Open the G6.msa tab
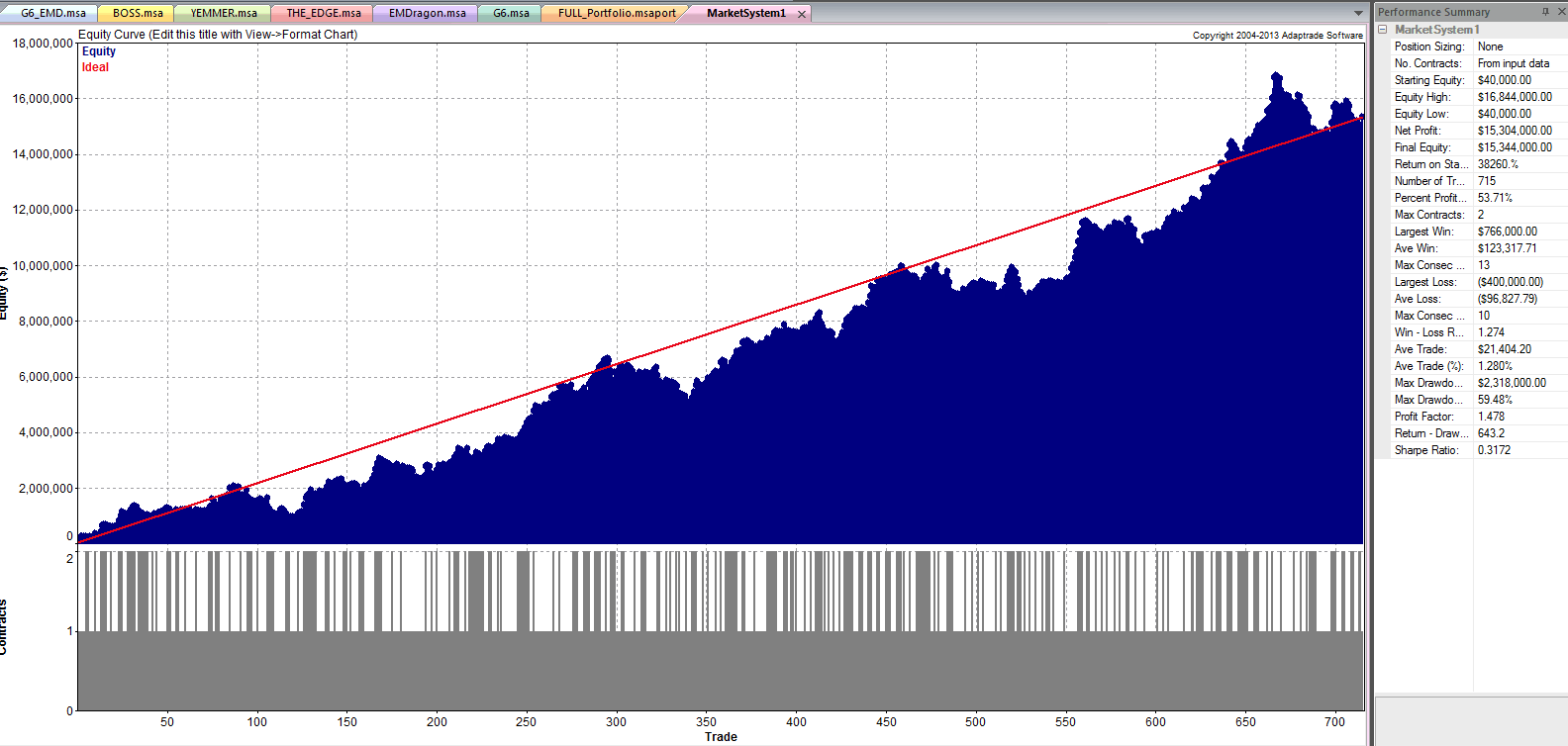1568x746 pixels. pyautogui.click(x=511, y=13)
